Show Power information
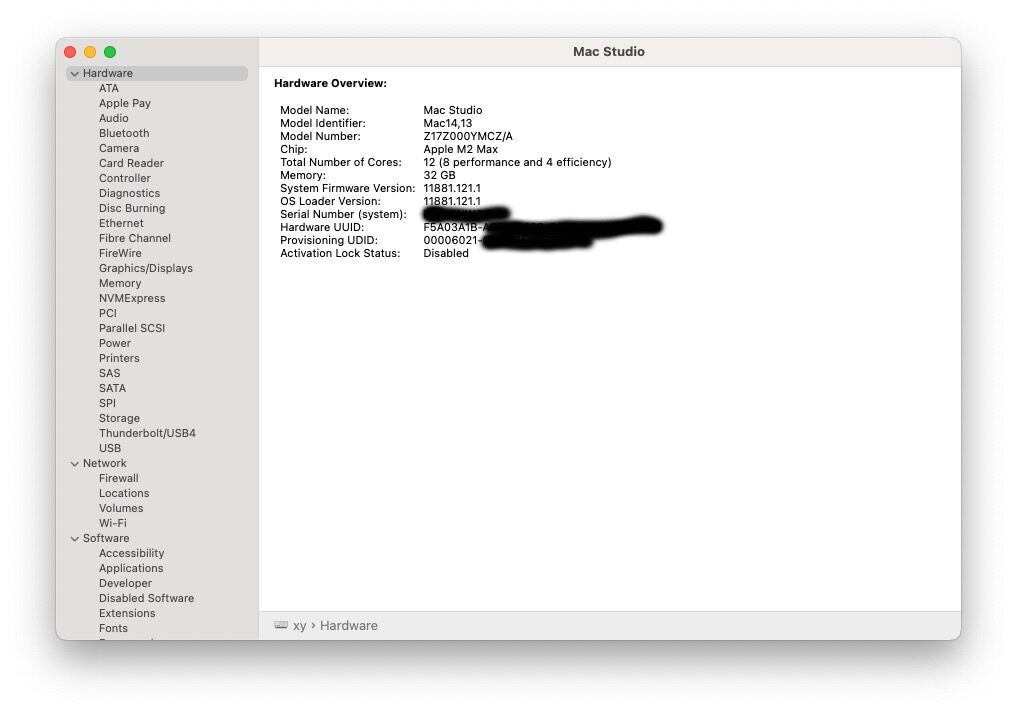1017x714 pixels. [115, 343]
